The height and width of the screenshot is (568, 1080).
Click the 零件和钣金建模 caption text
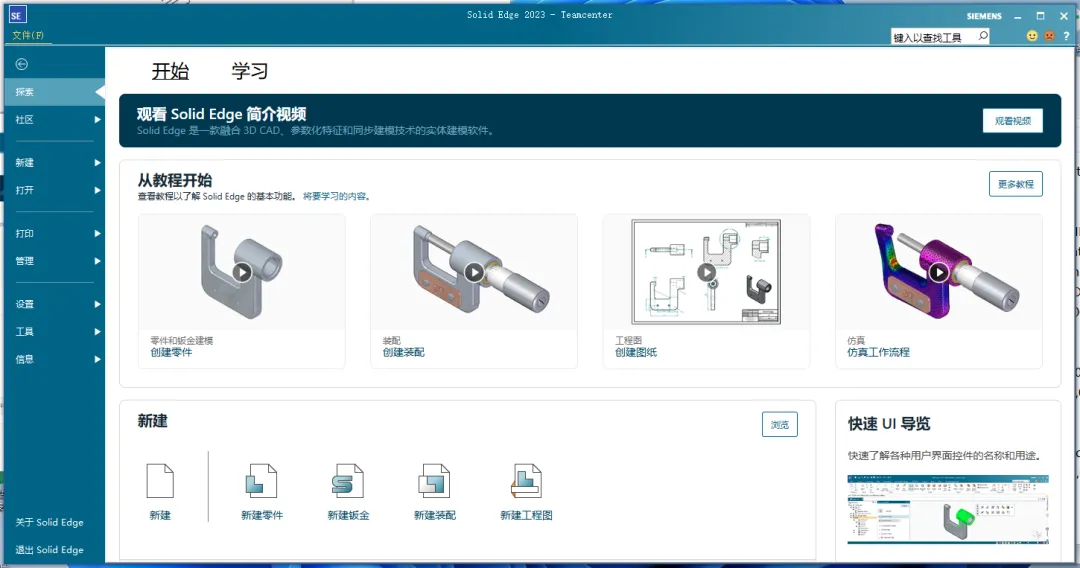tap(182, 341)
